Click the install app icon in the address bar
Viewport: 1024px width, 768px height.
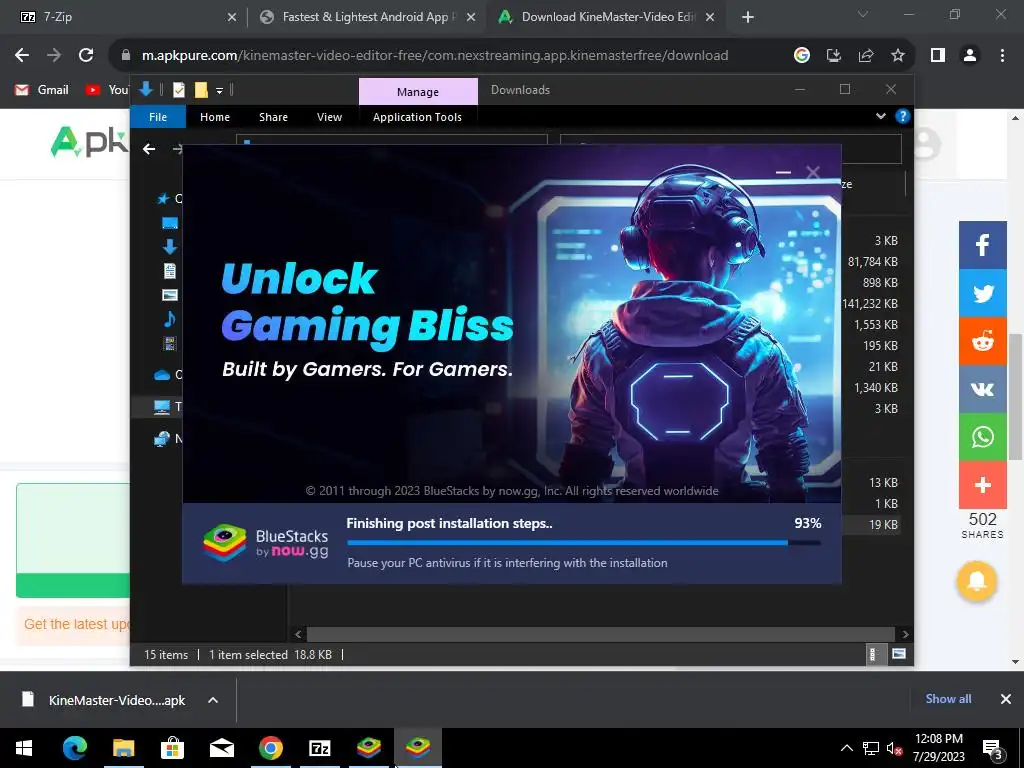[834, 56]
